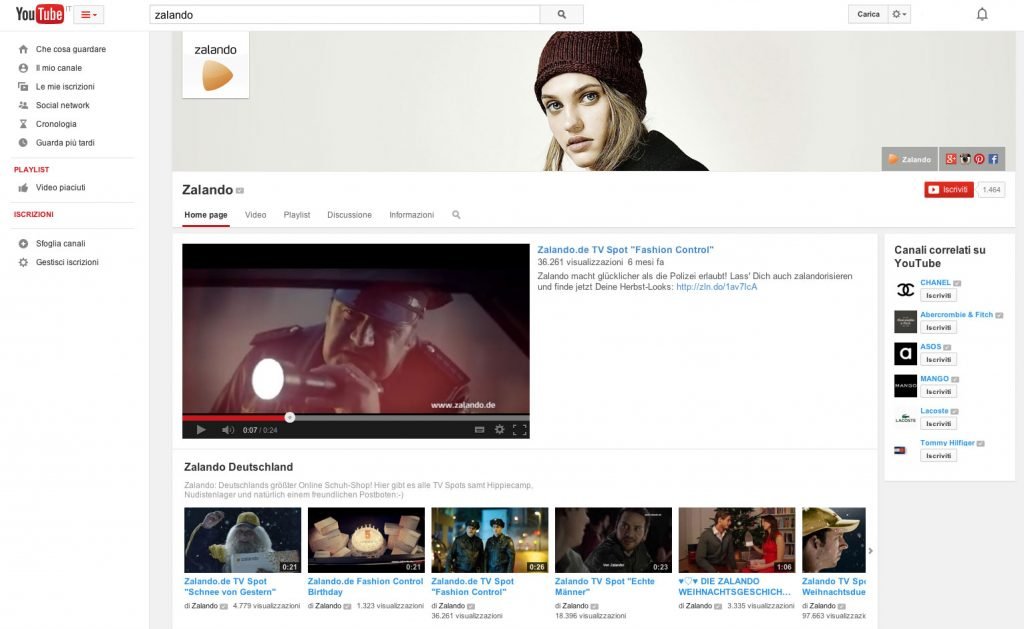Click the YouTube logo
Screen dimensions: 1024x629
(x=39, y=14)
